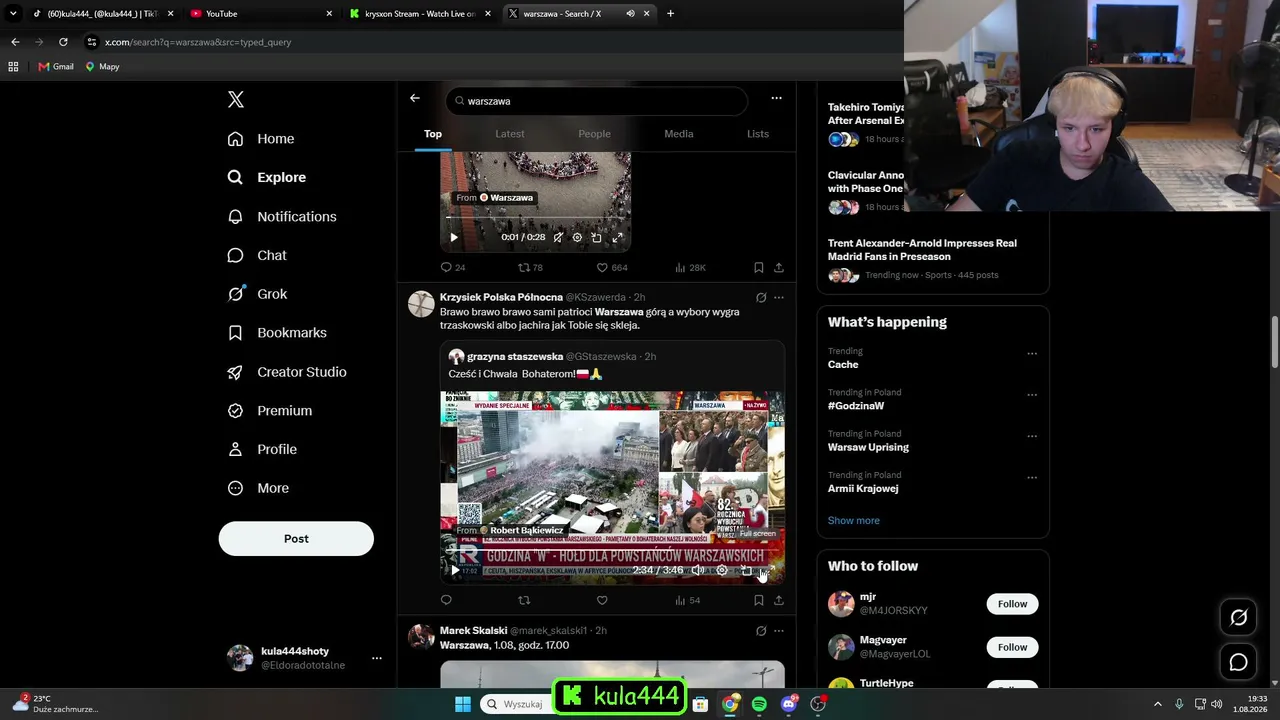Mute the warszawa Search browser tab
This screenshot has height=720, width=1280.
coord(630,14)
